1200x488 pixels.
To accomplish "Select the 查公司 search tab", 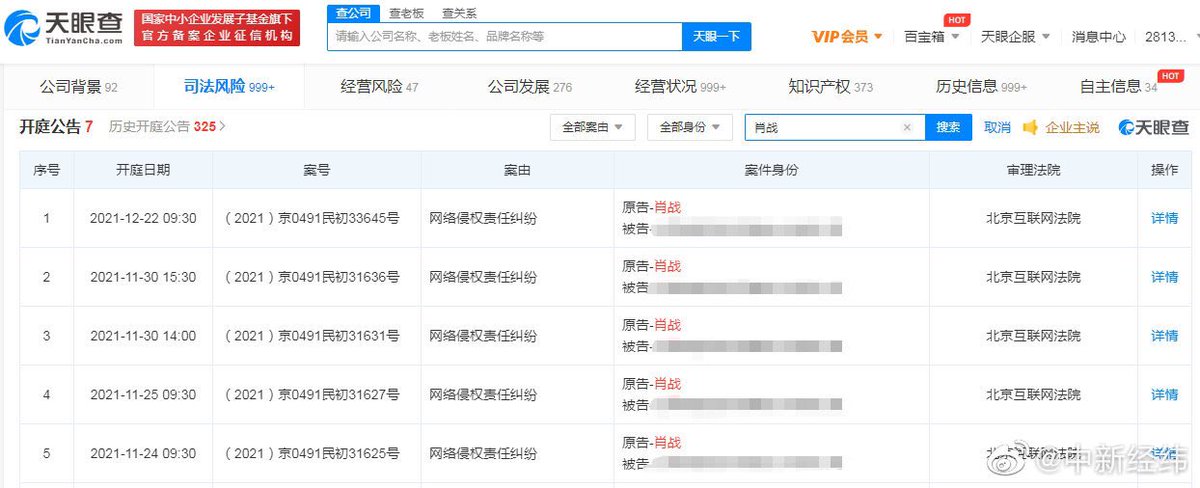I will (353, 13).
